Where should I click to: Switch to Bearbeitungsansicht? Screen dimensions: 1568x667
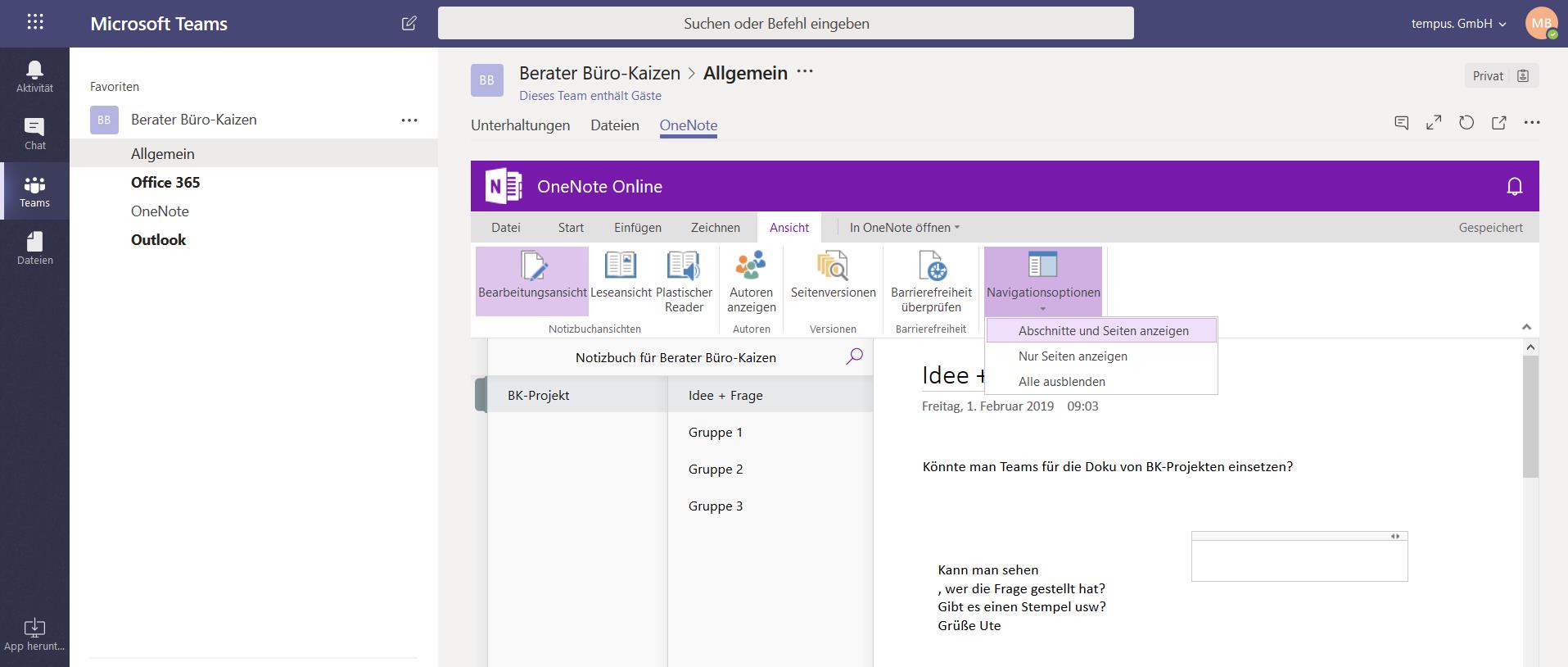(x=532, y=281)
